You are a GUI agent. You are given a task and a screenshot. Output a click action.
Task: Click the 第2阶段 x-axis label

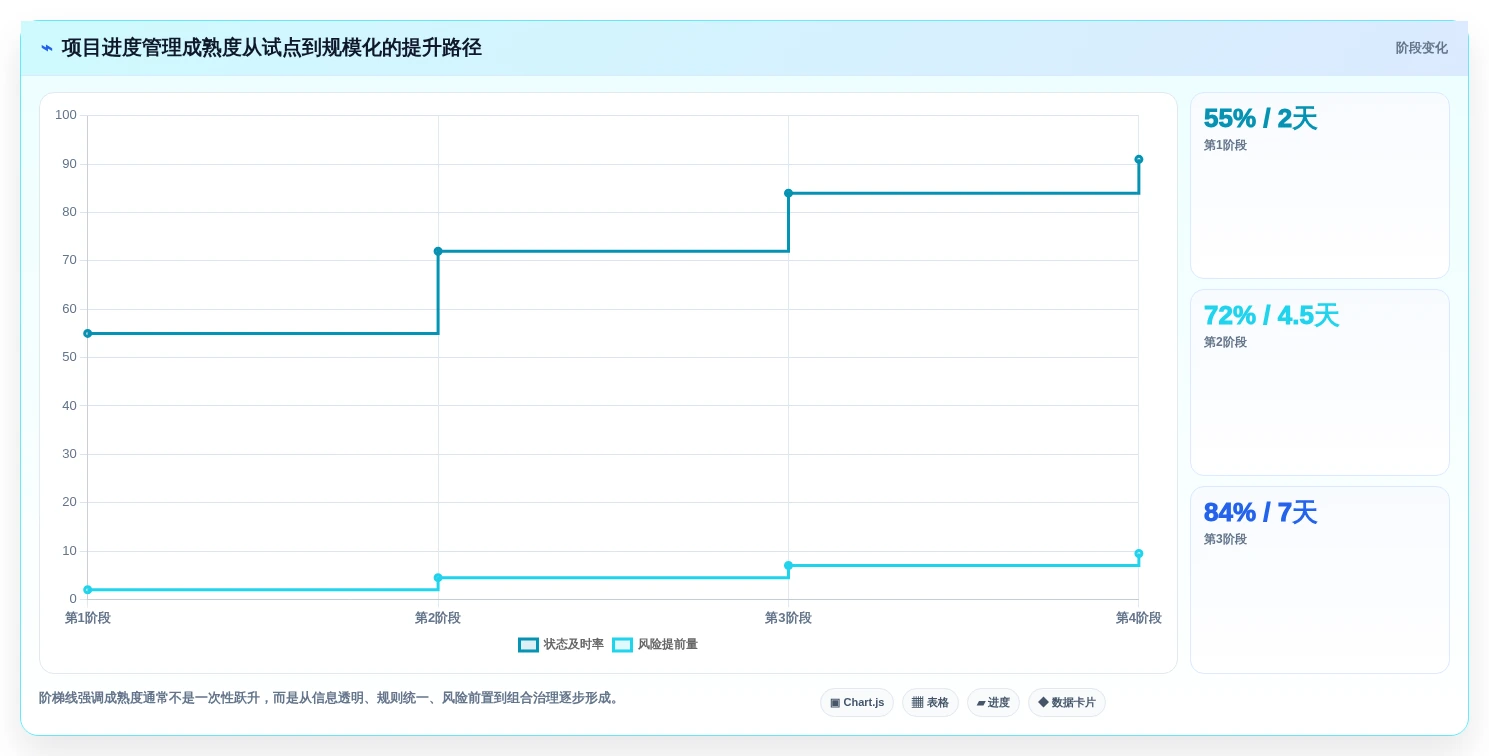pyautogui.click(x=438, y=619)
